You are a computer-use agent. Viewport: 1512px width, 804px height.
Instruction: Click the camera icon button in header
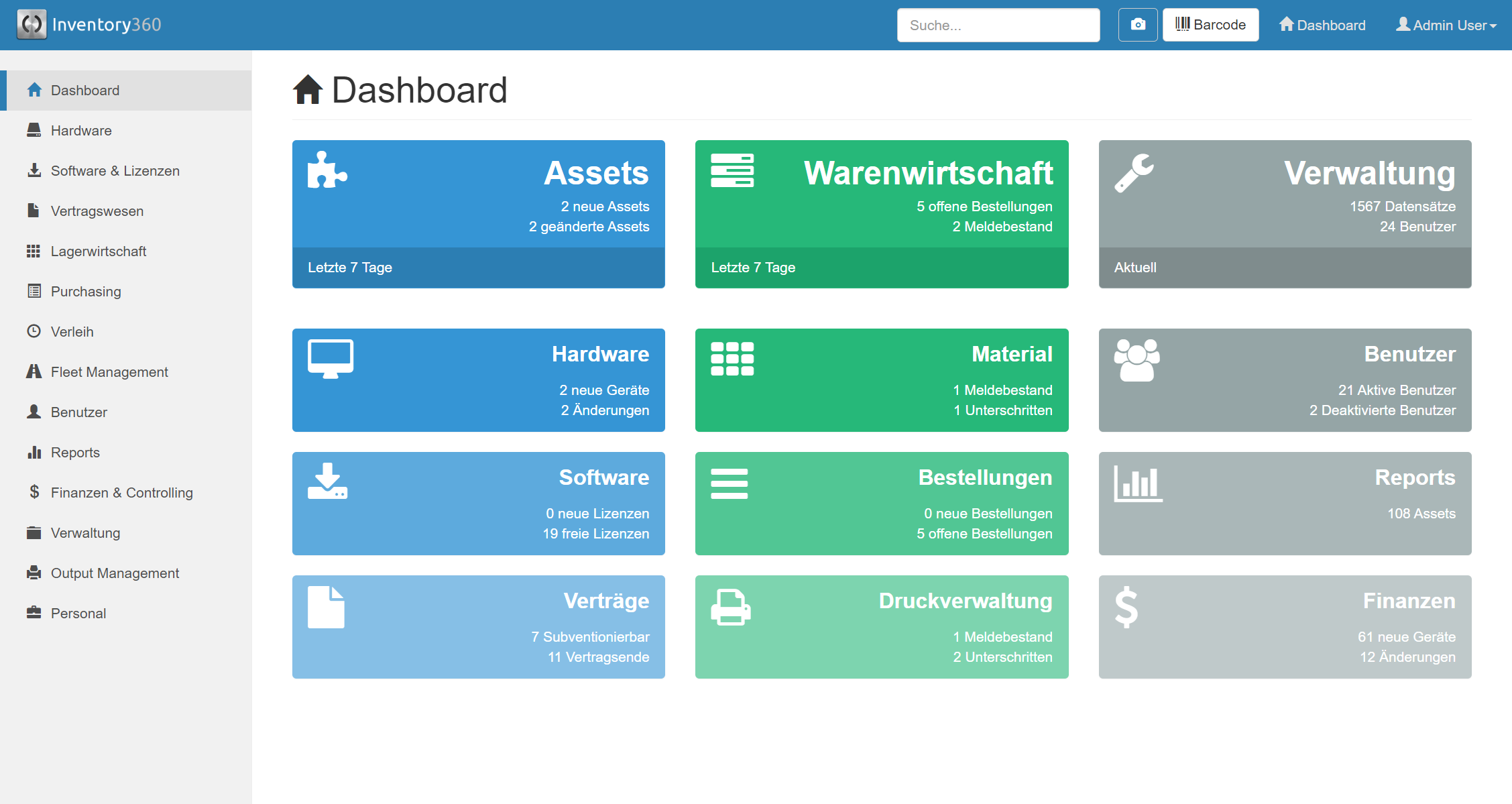click(x=1137, y=25)
